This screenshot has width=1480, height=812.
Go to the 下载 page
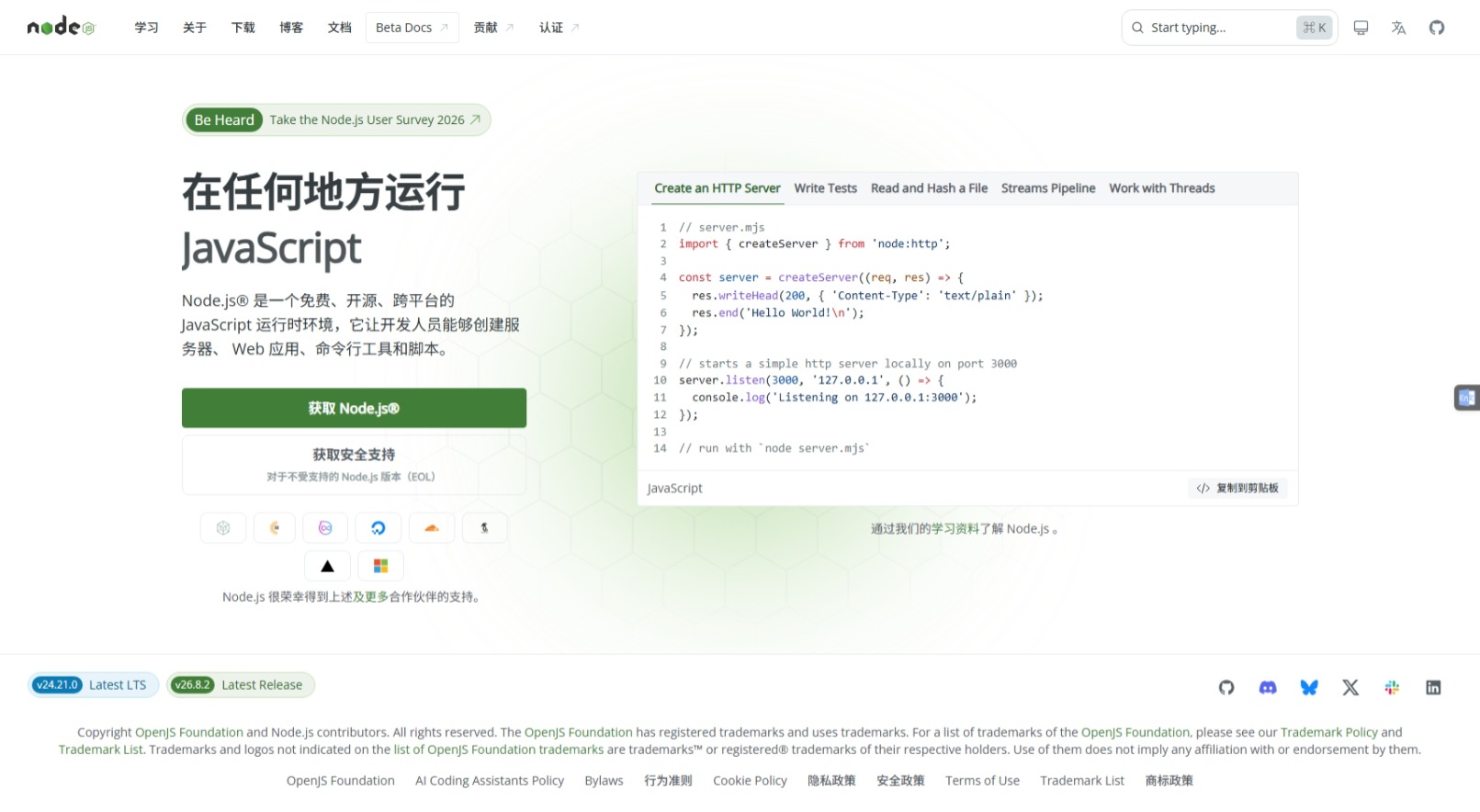point(243,28)
